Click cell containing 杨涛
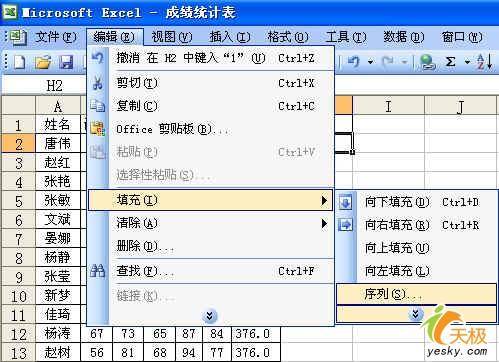499x362 pixels. (x=58, y=334)
